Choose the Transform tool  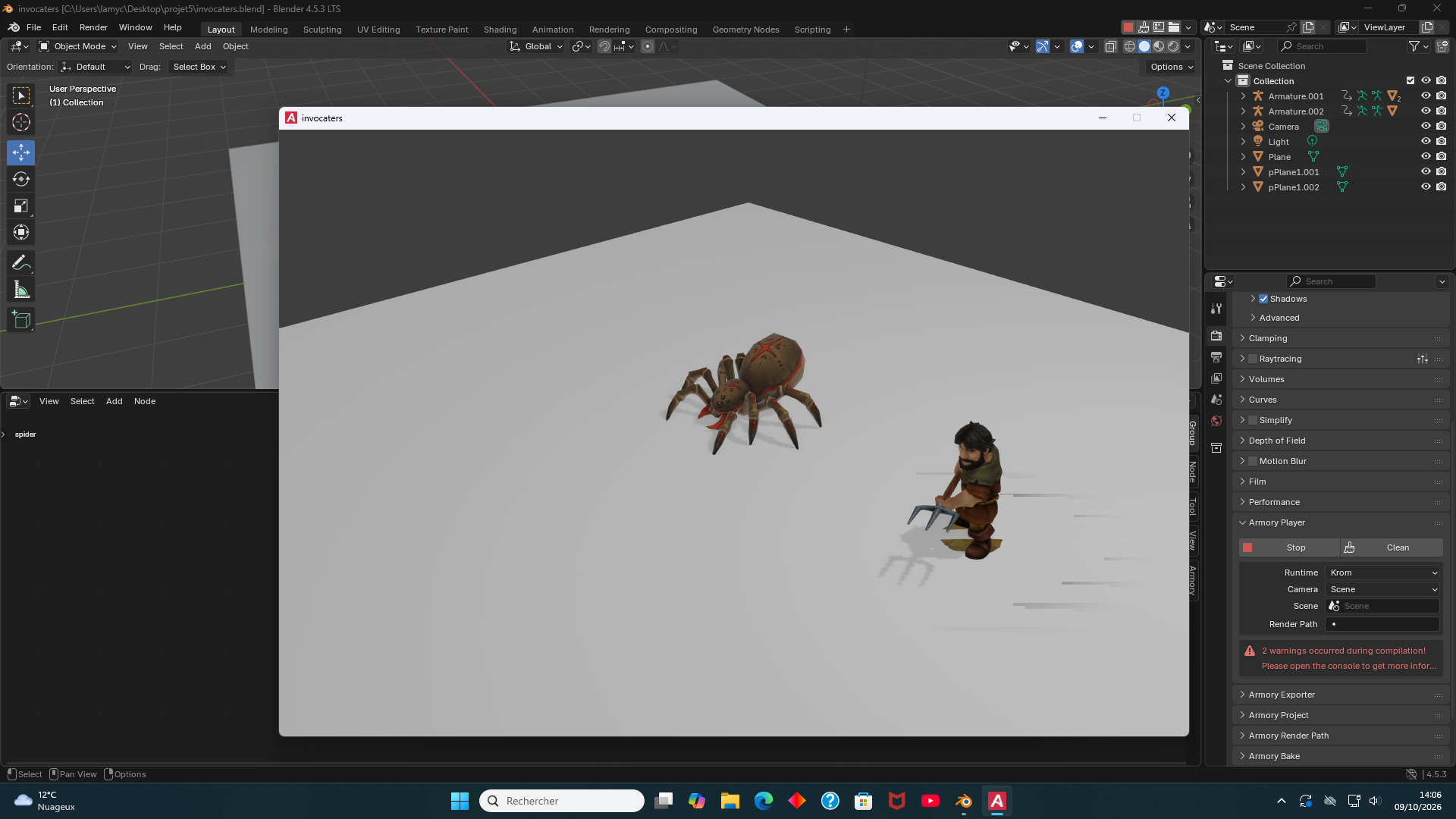pyautogui.click(x=21, y=232)
